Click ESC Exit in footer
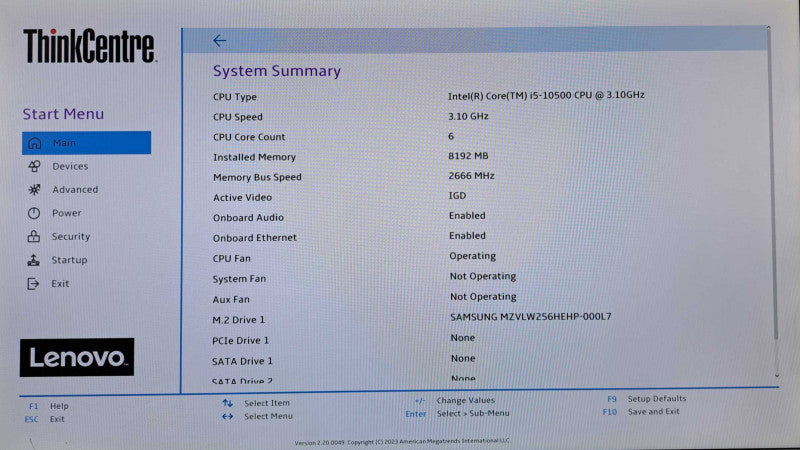Screen dimensions: 800x450 [x=45, y=419]
